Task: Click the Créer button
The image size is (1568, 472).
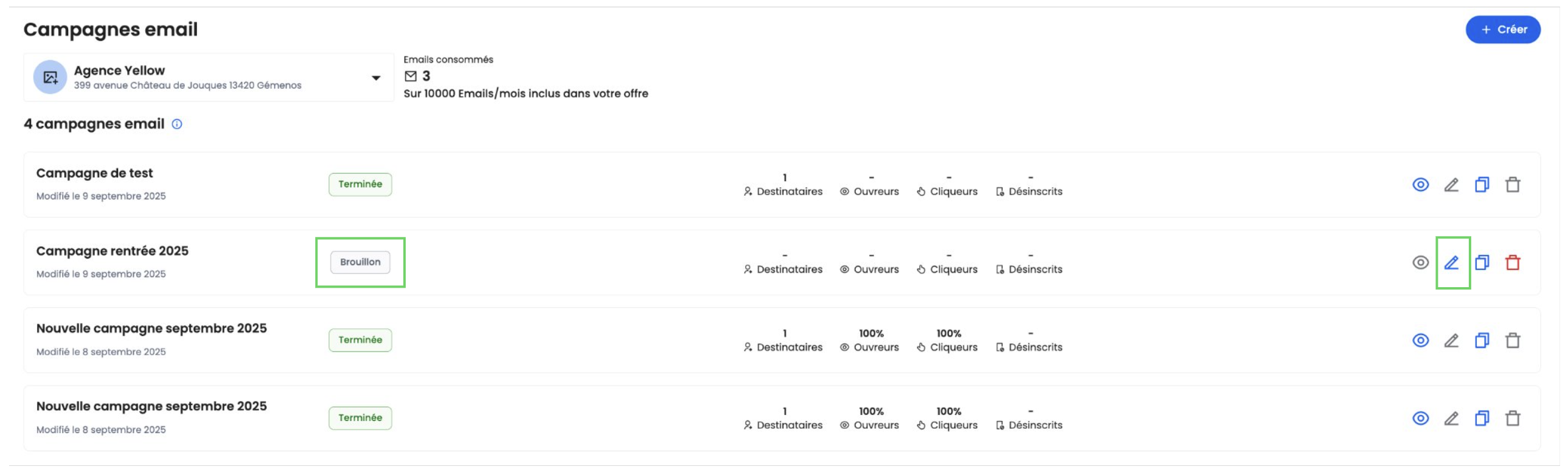Action: pyautogui.click(x=1502, y=29)
